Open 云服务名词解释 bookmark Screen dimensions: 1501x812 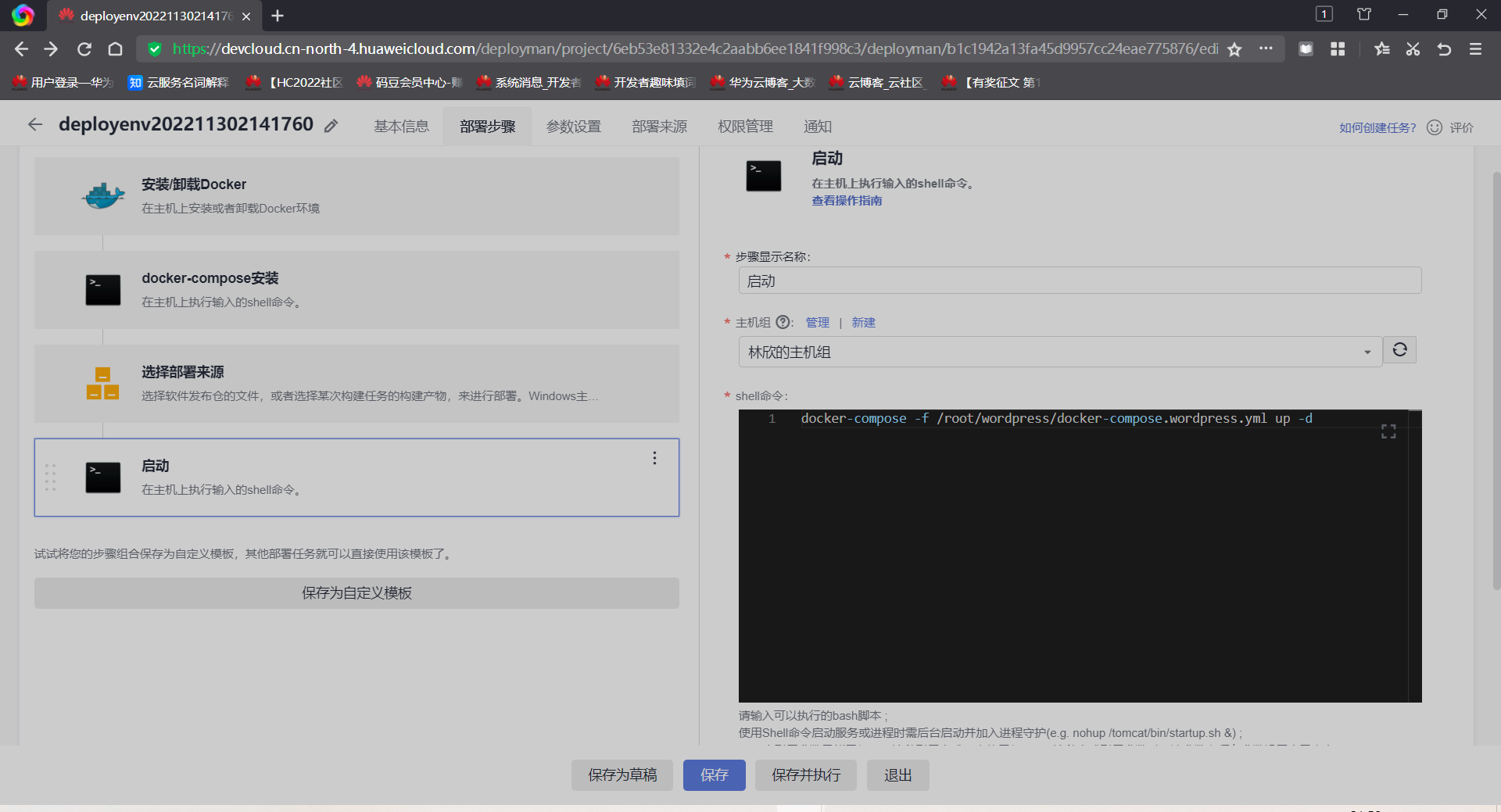178,82
